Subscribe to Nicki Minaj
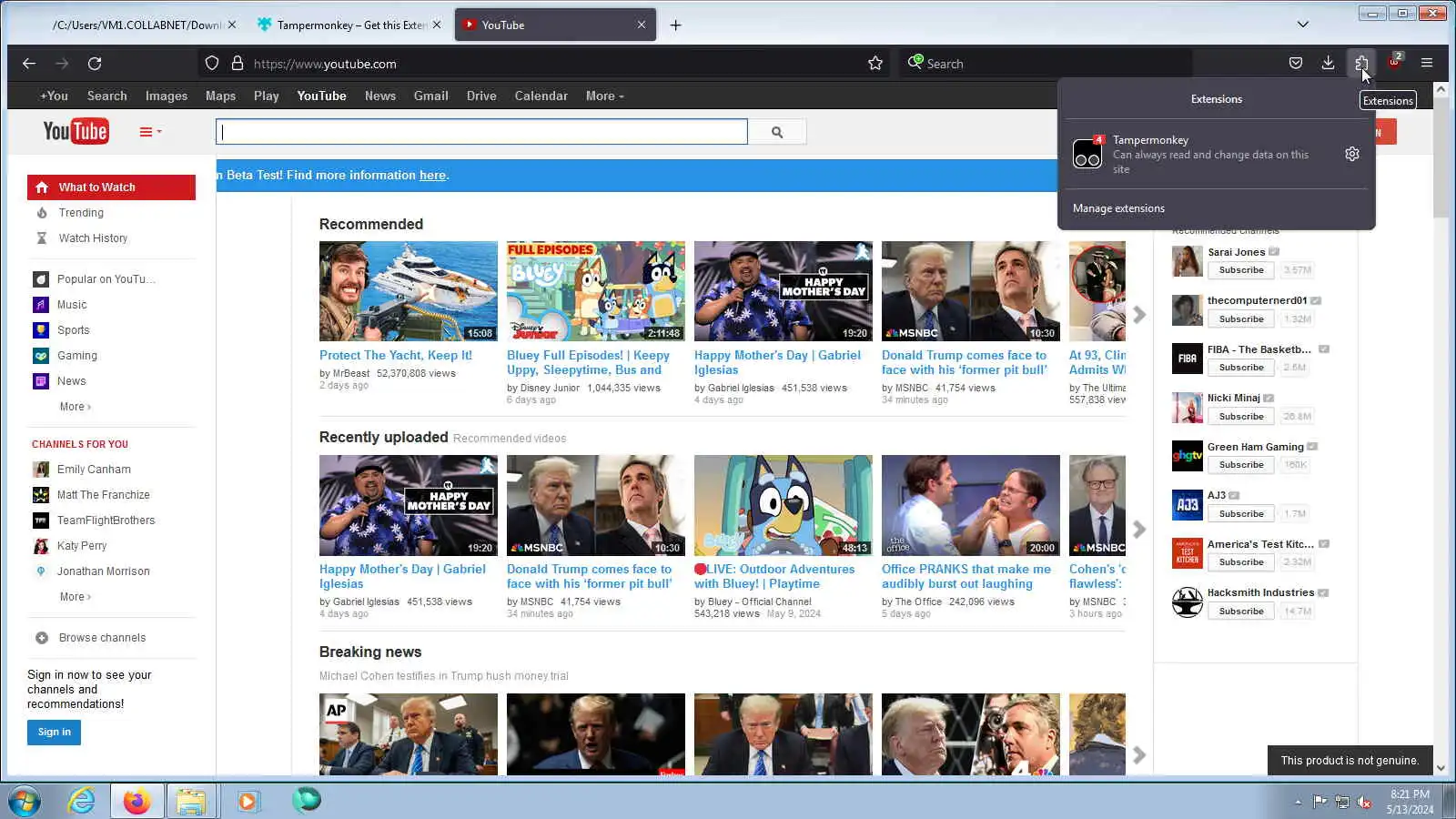This screenshot has width=1456, height=819. 1241,417
